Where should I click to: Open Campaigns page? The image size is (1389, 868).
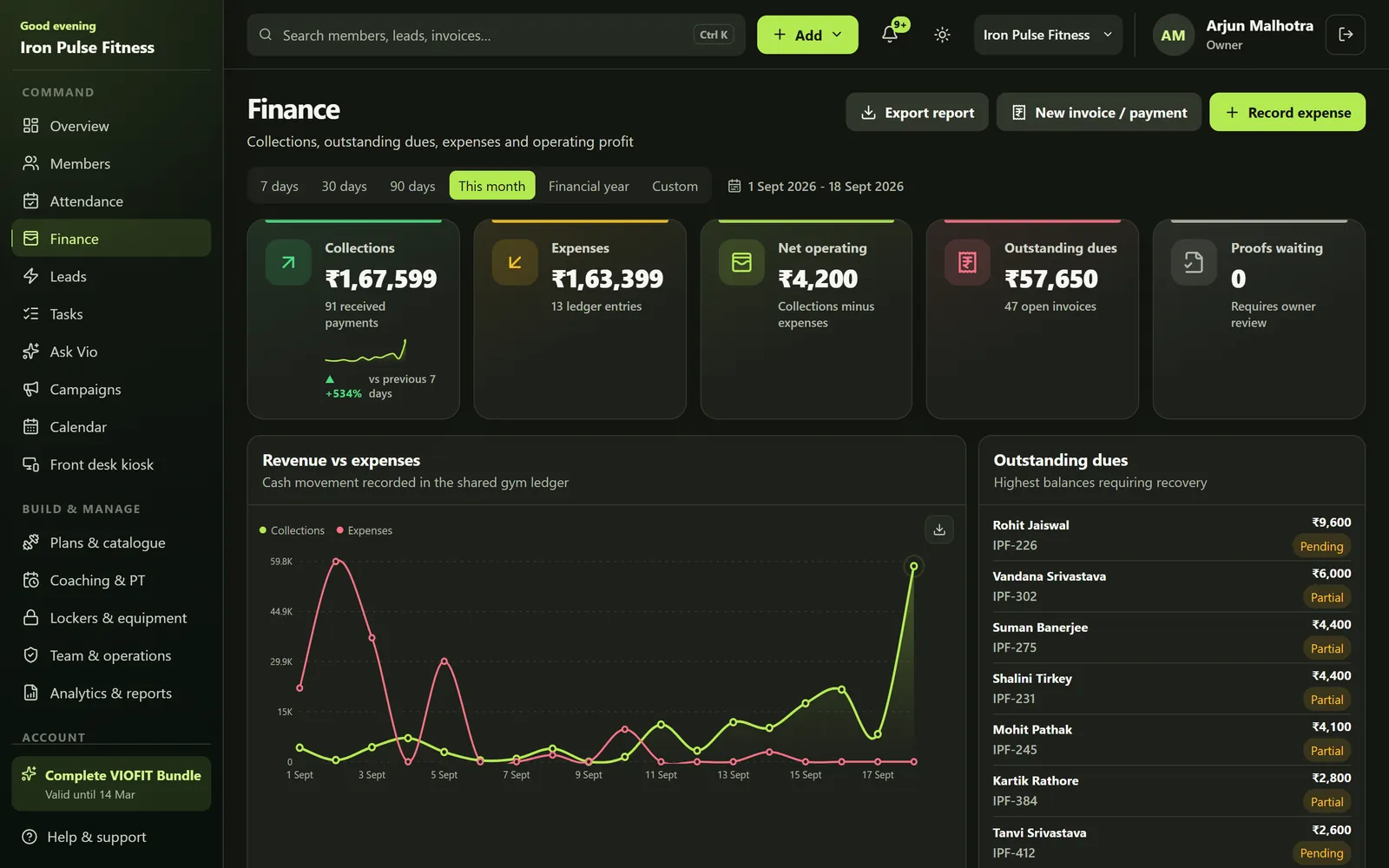click(111, 389)
